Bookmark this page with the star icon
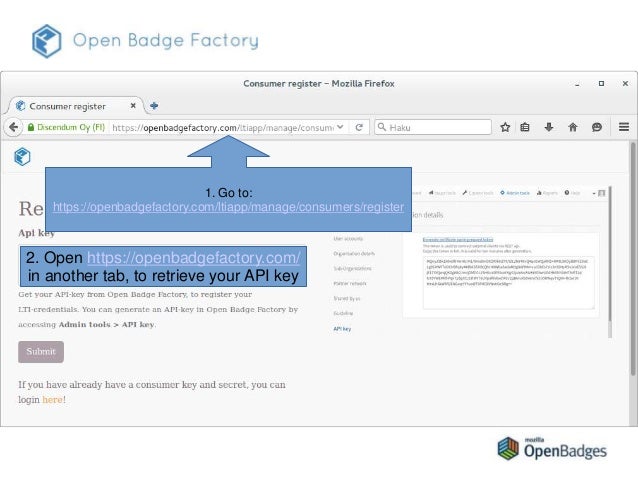This screenshot has width=638, height=479. tap(505, 127)
